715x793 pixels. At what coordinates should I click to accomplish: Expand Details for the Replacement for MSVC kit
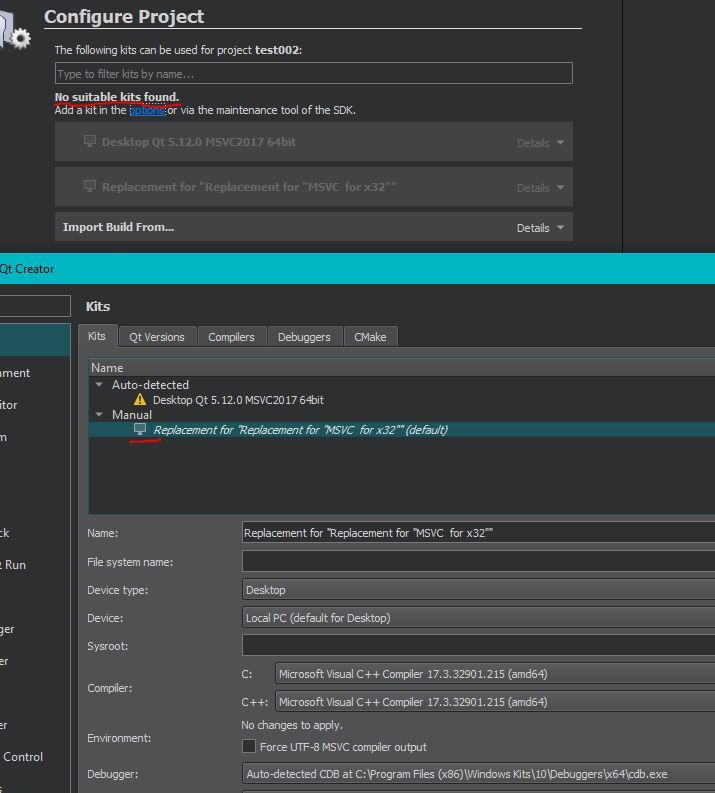point(540,188)
